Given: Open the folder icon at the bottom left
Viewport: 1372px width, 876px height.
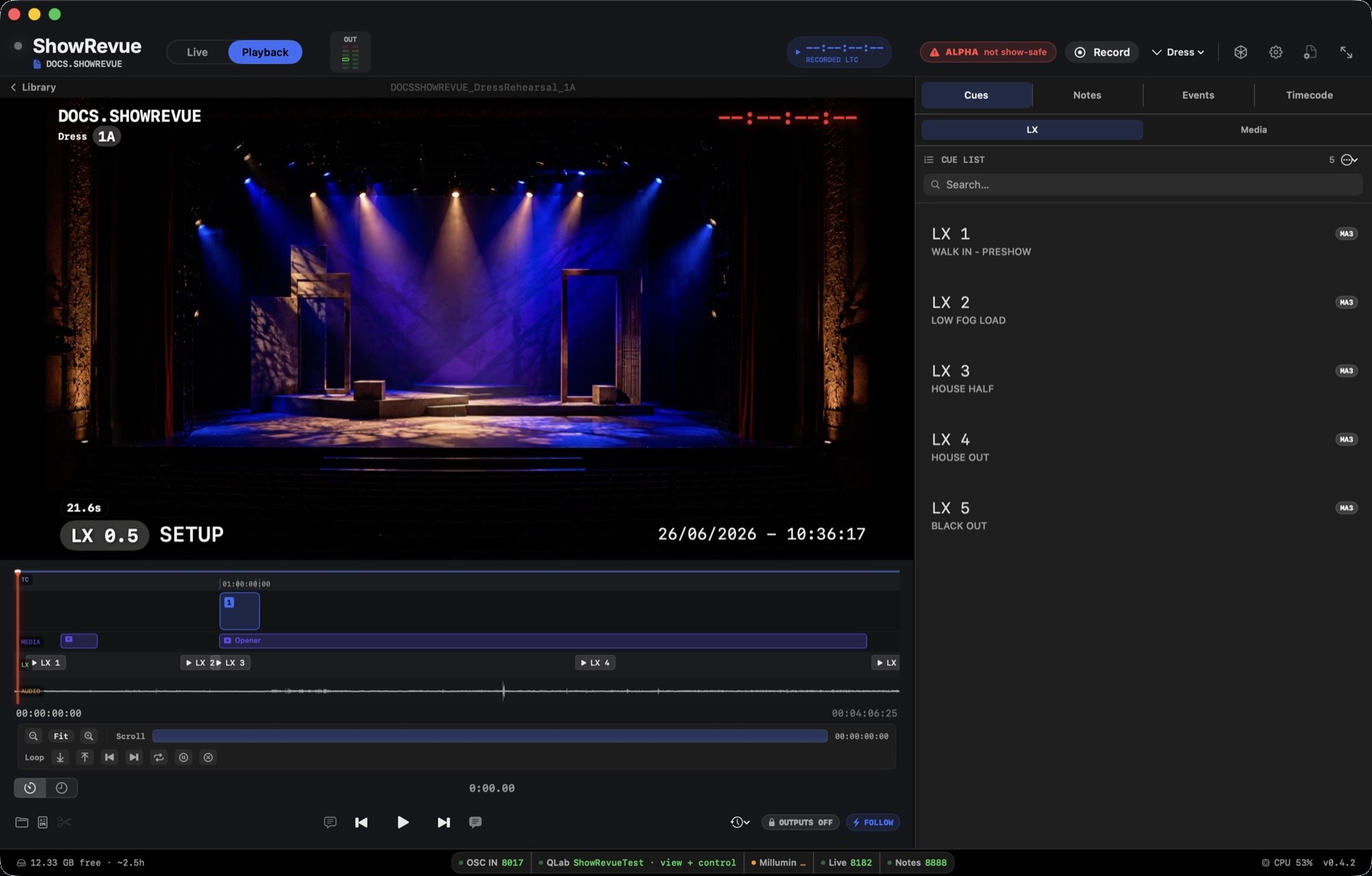Looking at the screenshot, I should [x=21, y=822].
